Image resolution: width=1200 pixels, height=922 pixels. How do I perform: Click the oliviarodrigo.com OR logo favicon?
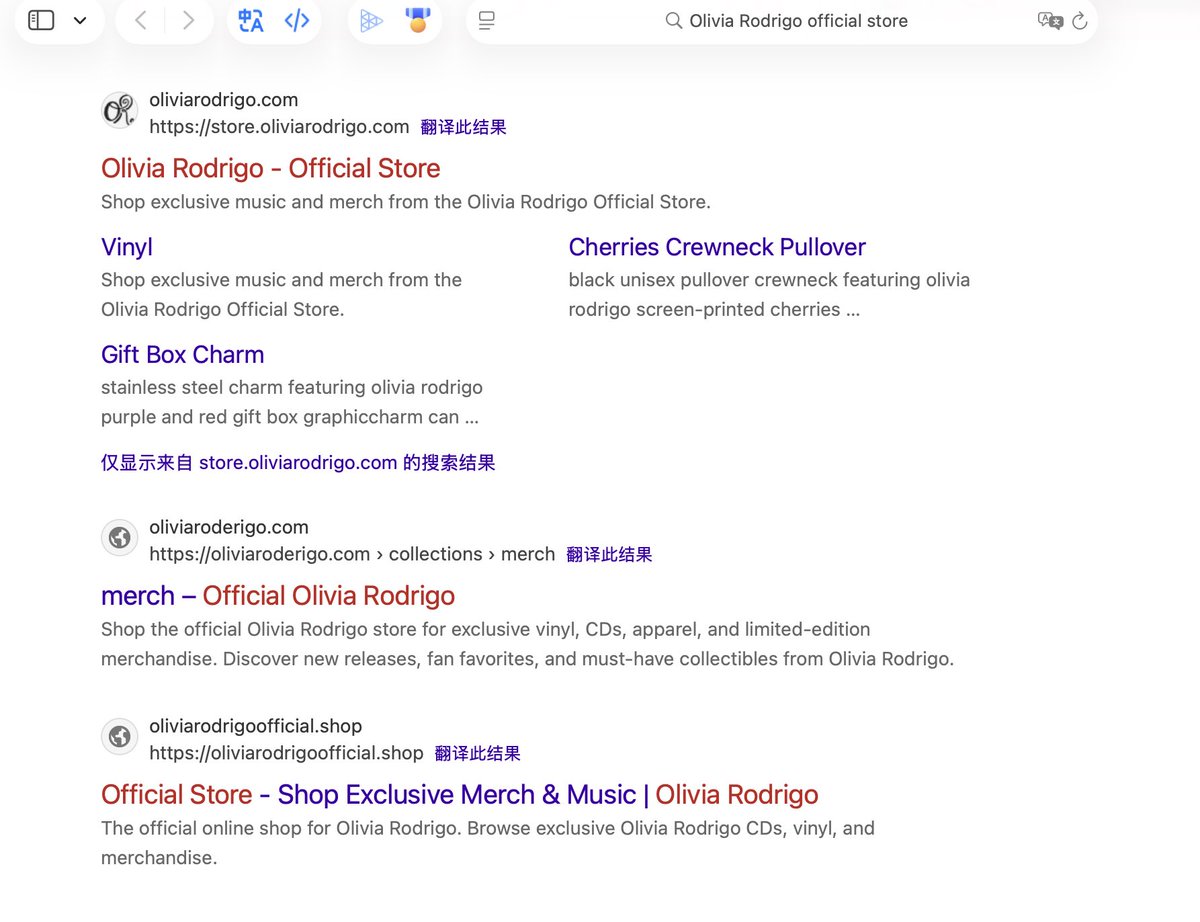(119, 110)
